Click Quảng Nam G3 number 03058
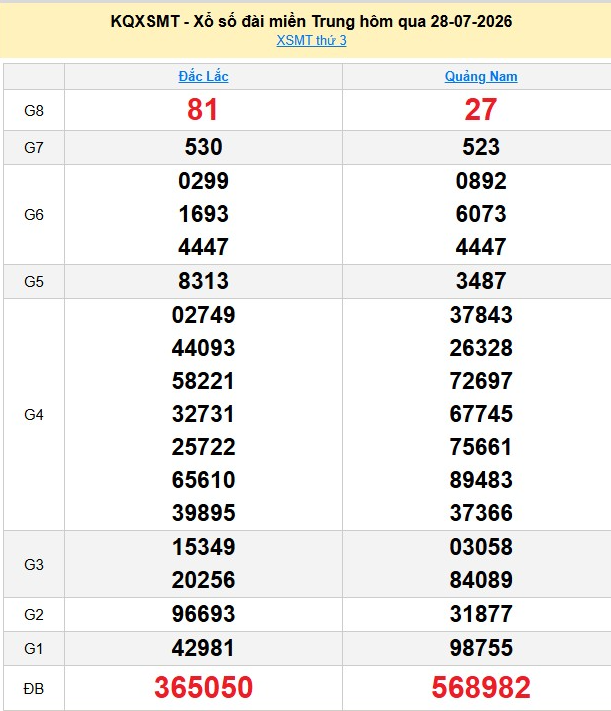Viewport: 611px width, 711px height. point(481,547)
